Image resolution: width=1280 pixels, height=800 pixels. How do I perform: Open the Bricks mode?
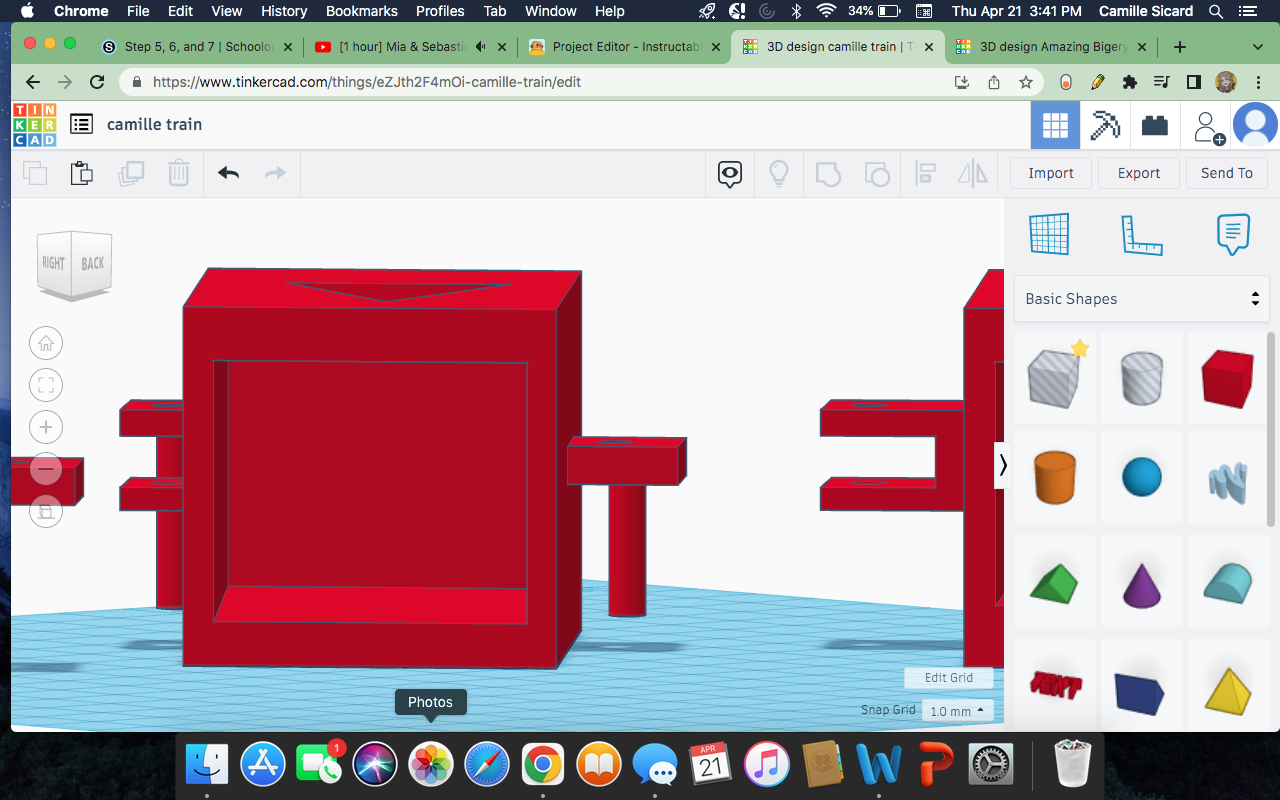pos(1155,125)
